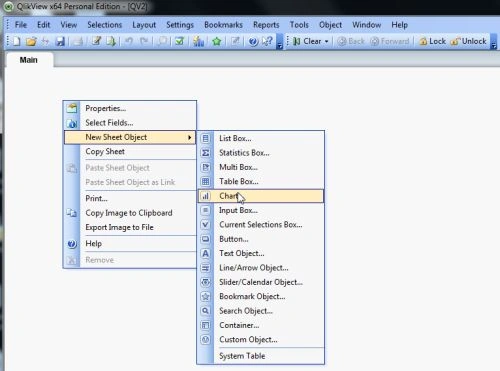The image size is (500, 371).
Task: Open the Tools menu
Action: (299, 25)
